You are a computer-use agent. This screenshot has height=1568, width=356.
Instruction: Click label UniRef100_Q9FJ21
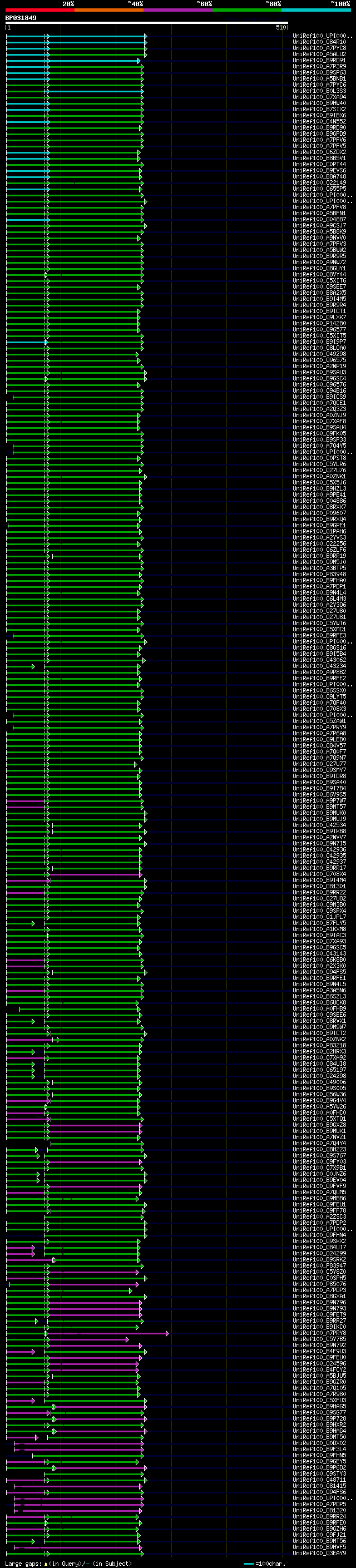point(319,1535)
